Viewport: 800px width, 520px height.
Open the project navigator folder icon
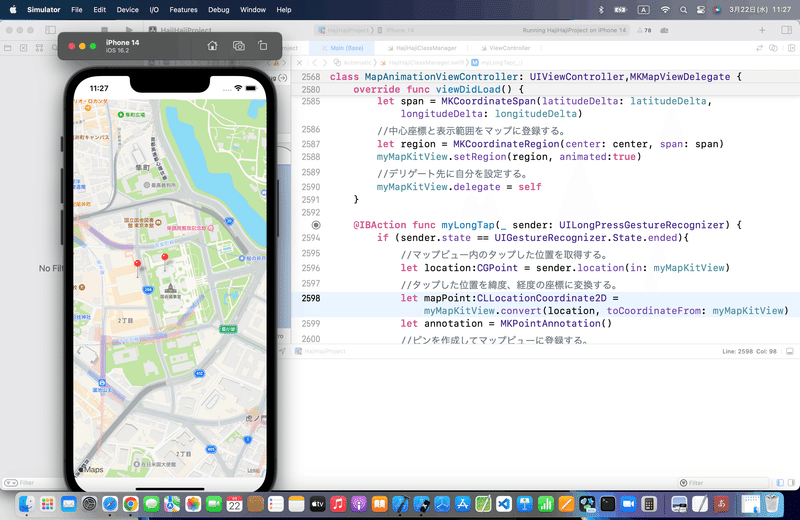click(8, 48)
